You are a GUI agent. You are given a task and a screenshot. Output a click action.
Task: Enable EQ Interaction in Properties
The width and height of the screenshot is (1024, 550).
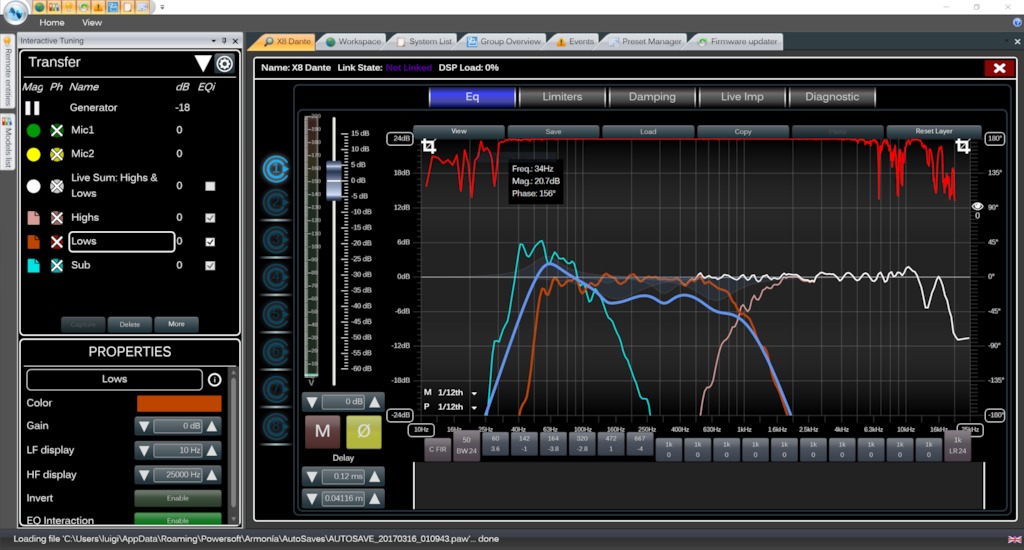(x=178, y=520)
